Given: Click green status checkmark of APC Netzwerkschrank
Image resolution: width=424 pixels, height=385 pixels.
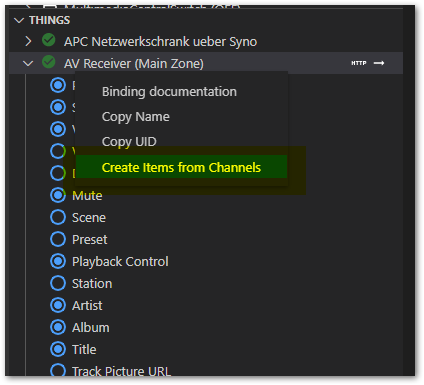Looking at the screenshot, I should tap(49, 40).
